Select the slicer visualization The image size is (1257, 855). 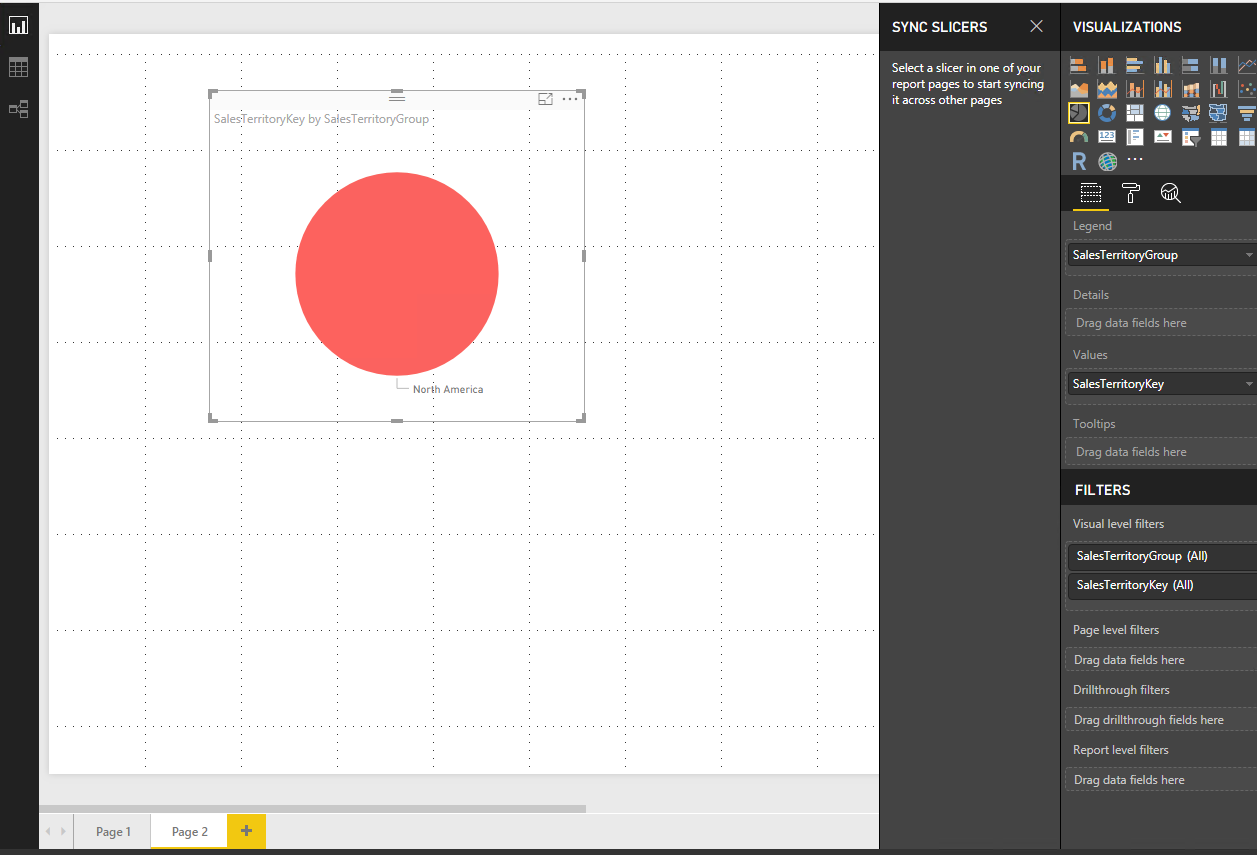pyautogui.click(x=1191, y=137)
